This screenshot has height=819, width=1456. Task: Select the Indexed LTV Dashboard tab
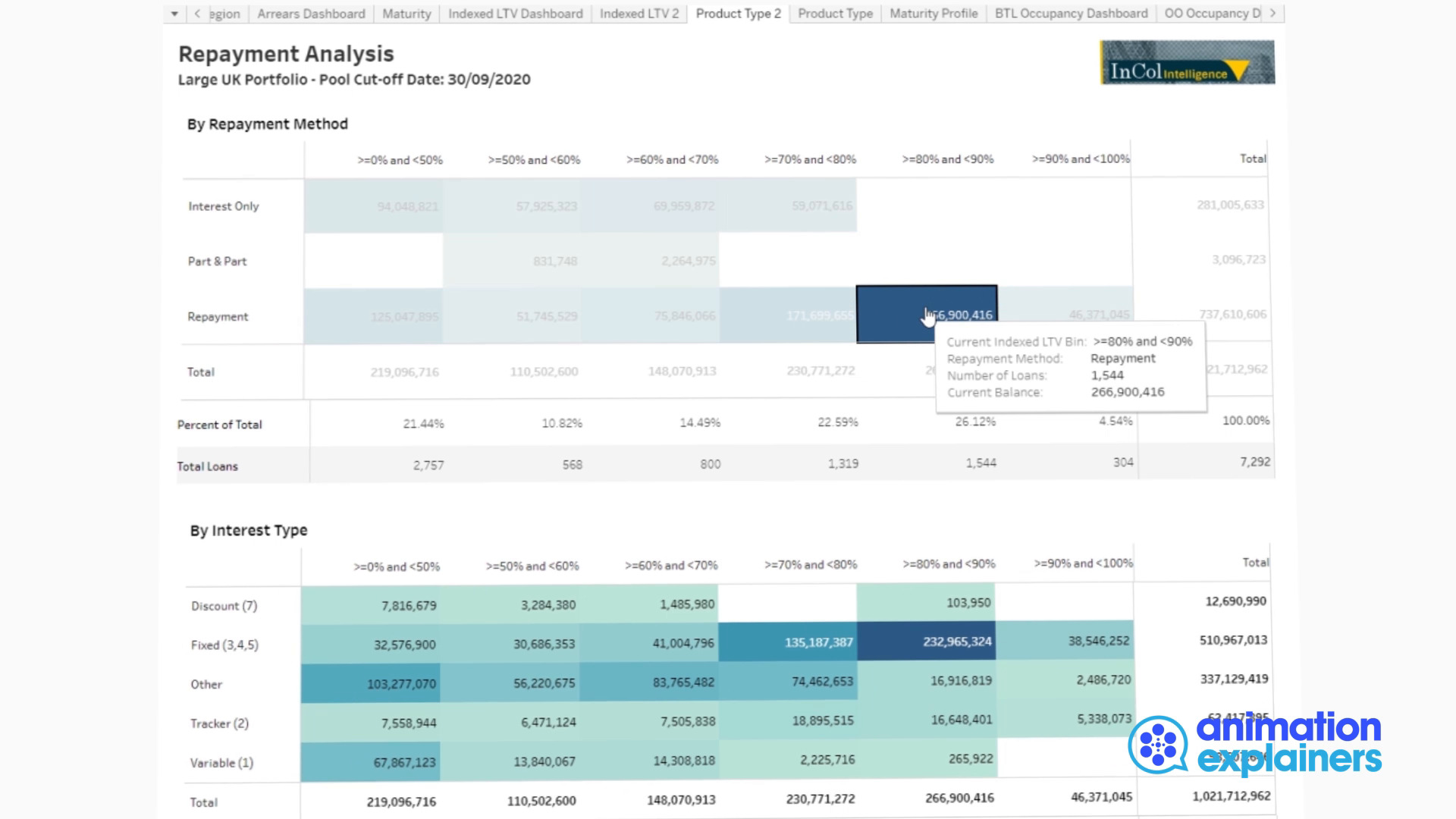click(x=516, y=14)
